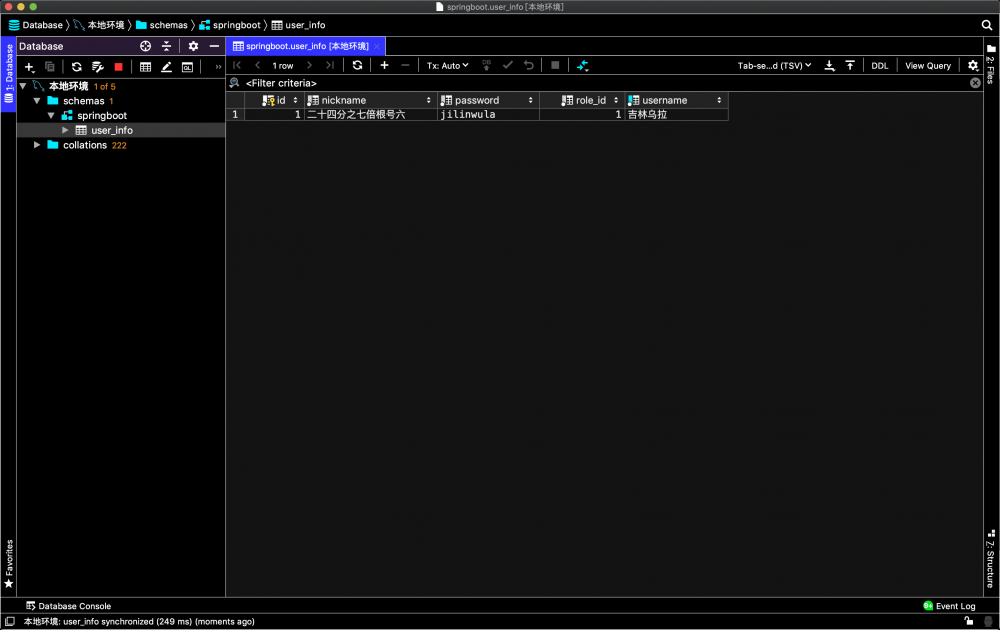1000x630 pixels.
Task: Click the red Disconnect square
Action: coord(118,66)
